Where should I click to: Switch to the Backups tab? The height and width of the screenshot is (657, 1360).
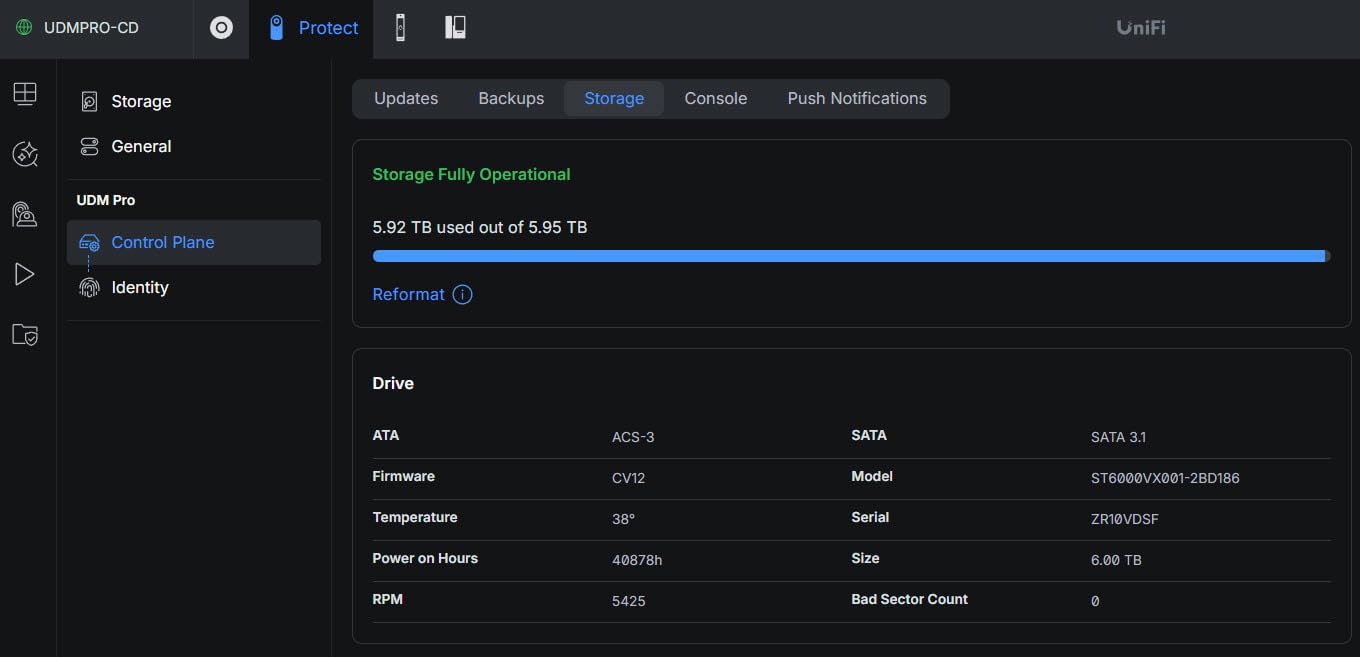click(511, 98)
